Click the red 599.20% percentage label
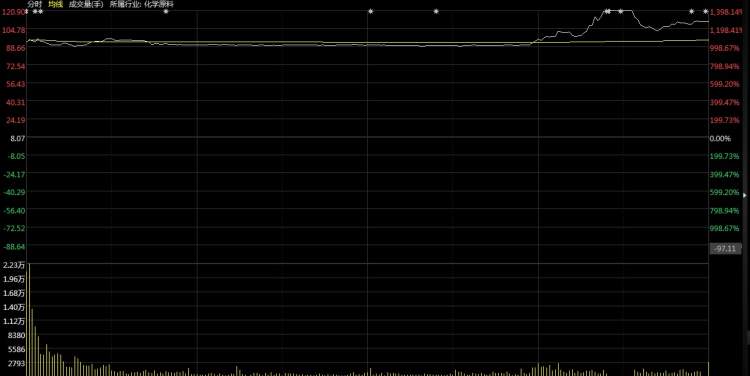Screen dimensions: 750x376 725,84
